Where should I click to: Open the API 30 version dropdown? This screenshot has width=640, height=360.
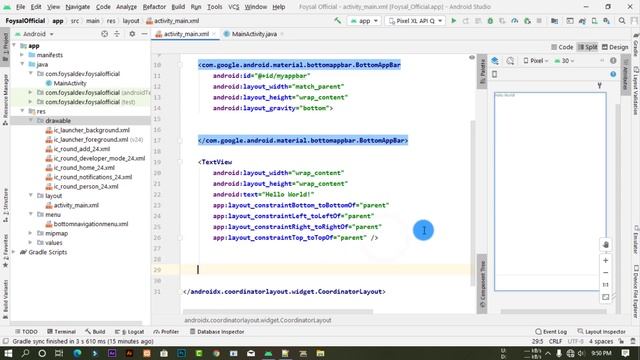click(x=564, y=61)
